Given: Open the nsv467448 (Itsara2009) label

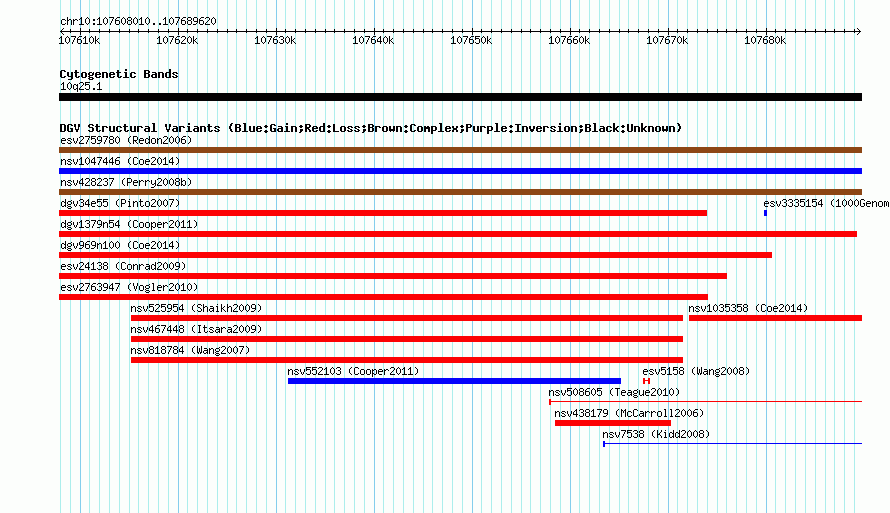Looking at the screenshot, I should click(196, 329).
